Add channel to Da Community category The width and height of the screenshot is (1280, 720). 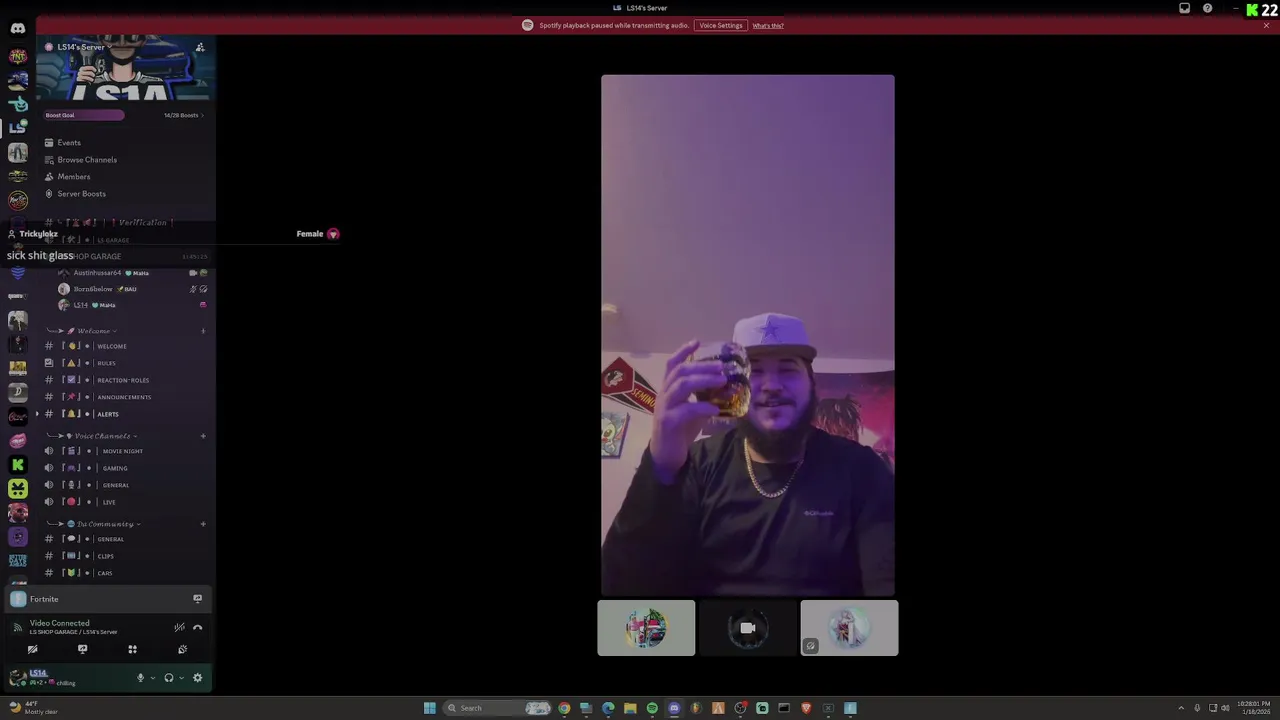pyautogui.click(x=203, y=524)
